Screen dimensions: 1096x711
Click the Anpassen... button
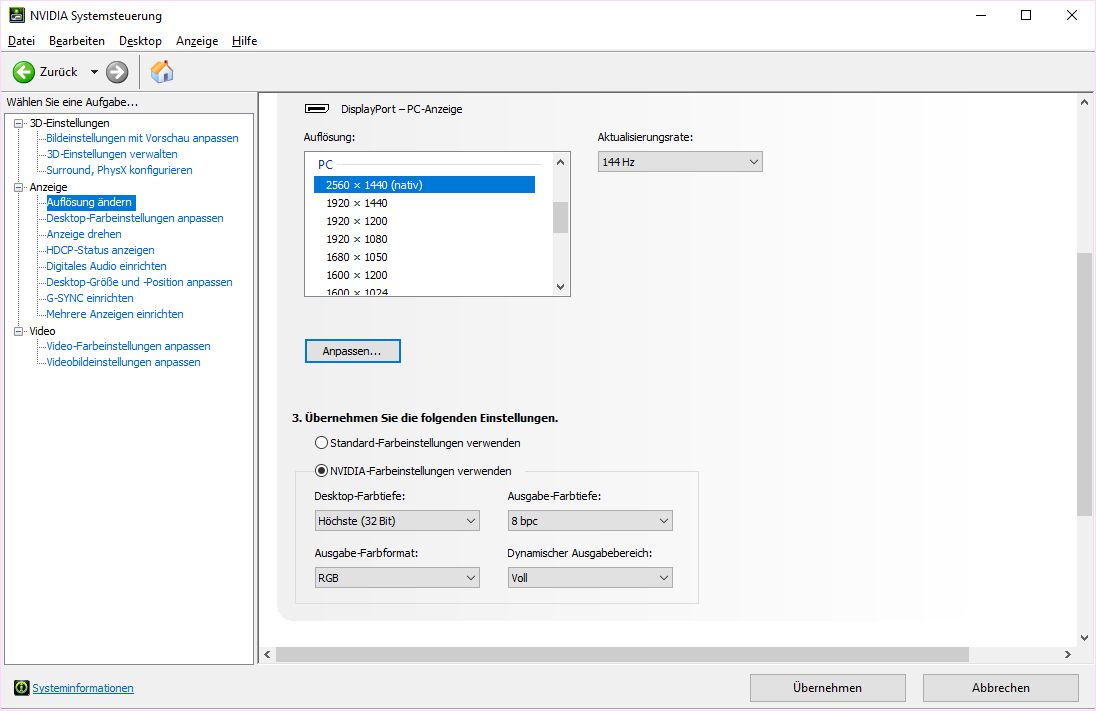click(352, 352)
